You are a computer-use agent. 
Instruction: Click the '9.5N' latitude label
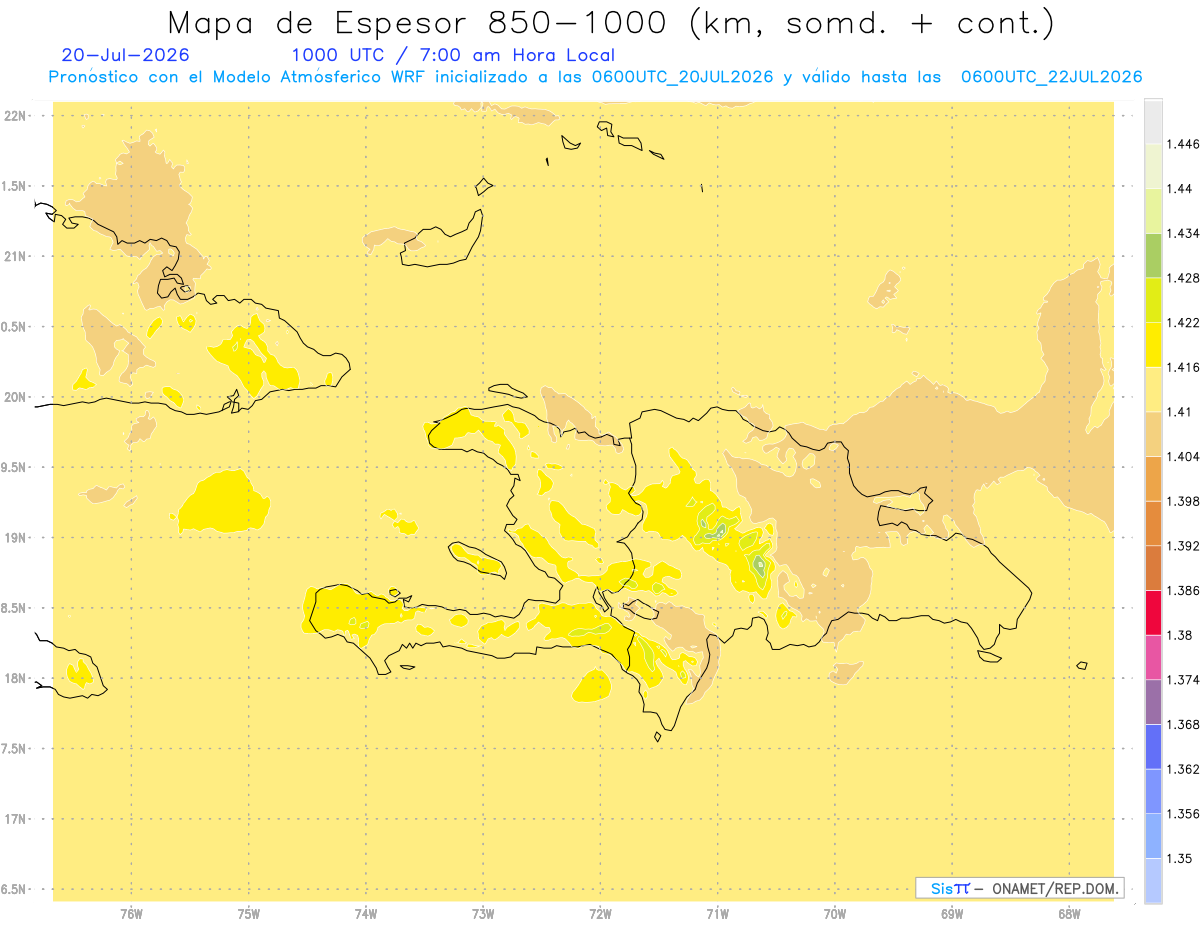tap(15, 467)
